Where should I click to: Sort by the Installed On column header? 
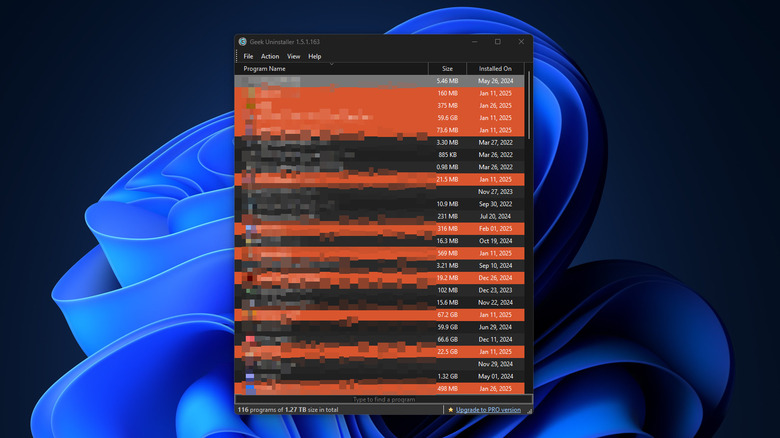(495, 69)
